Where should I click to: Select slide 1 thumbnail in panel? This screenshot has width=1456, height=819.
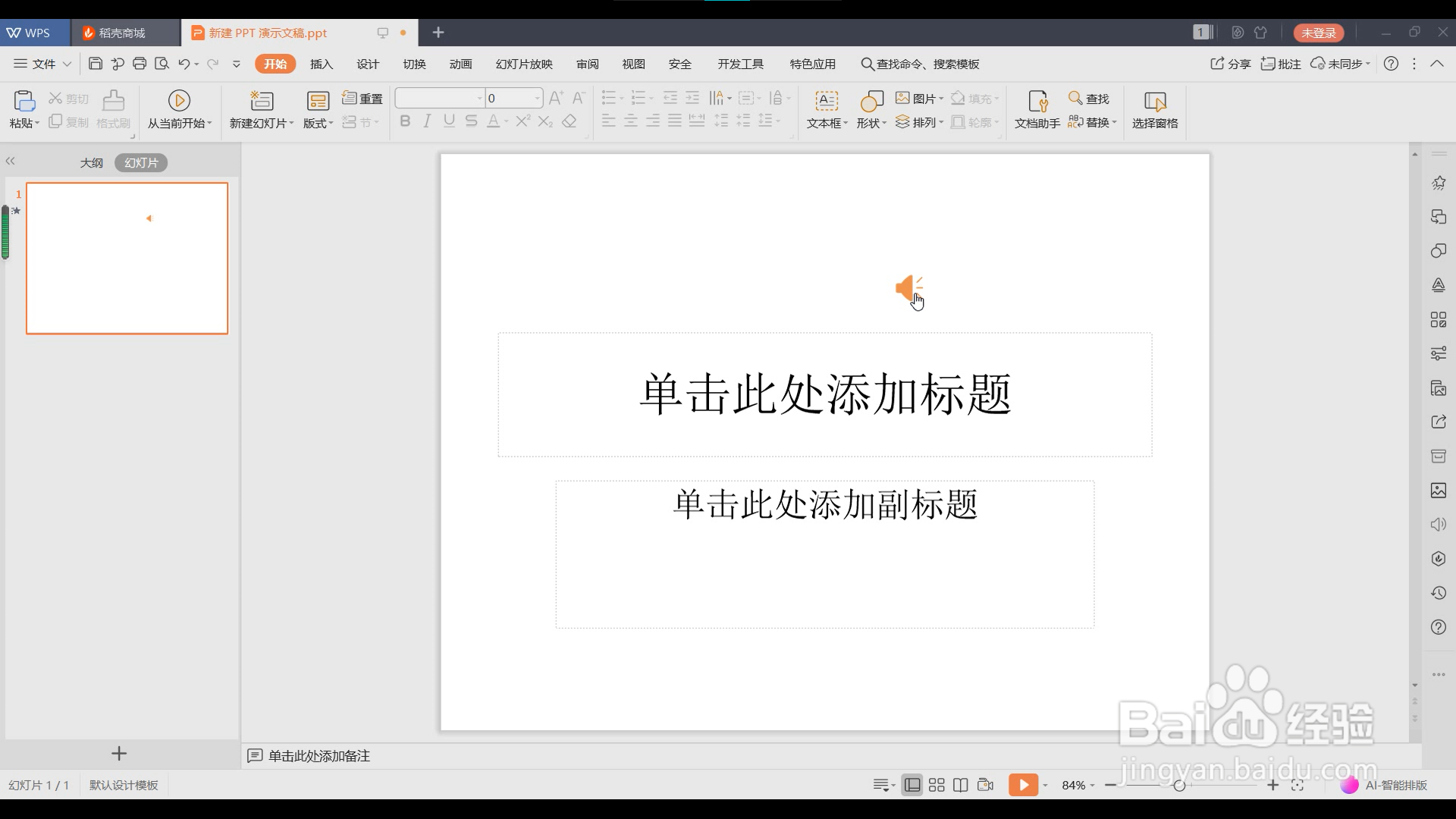[127, 258]
